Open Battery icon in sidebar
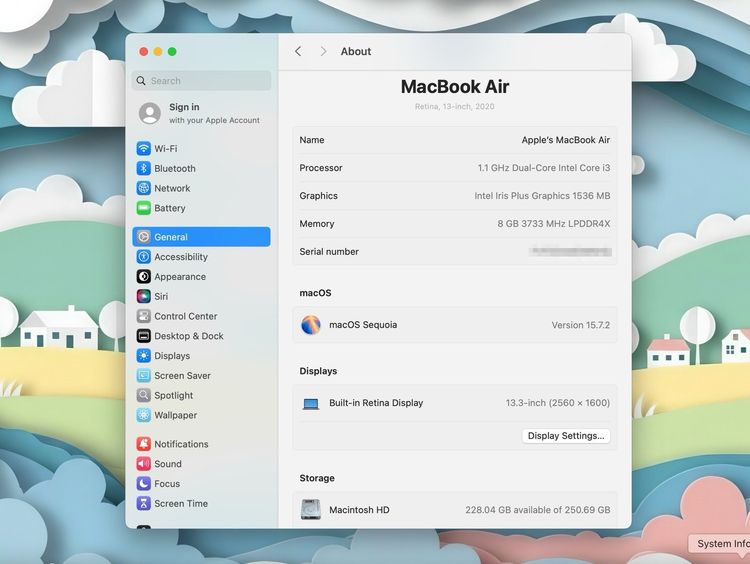This screenshot has height=564, width=750. pos(143,208)
